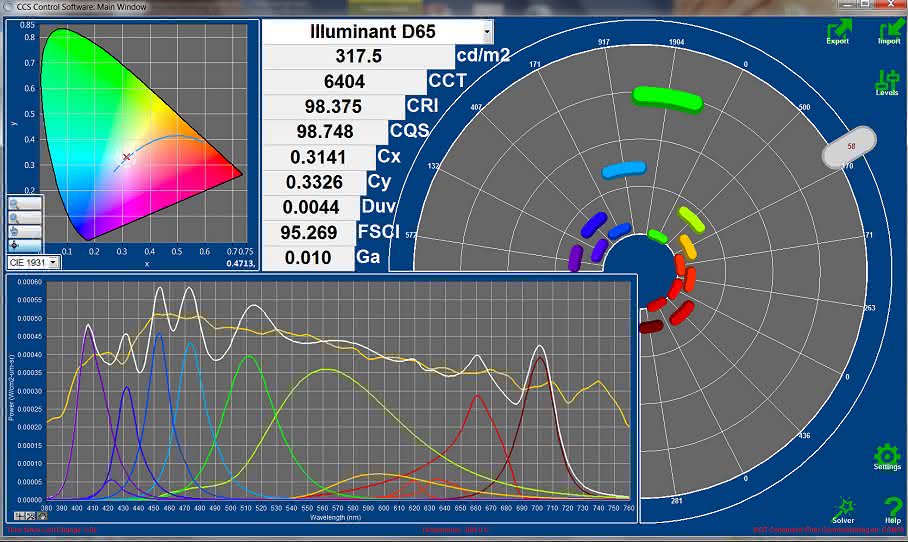The width and height of the screenshot is (908, 542).
Task: Select the second zoom magnifier tool
Action: coord(25,218)
